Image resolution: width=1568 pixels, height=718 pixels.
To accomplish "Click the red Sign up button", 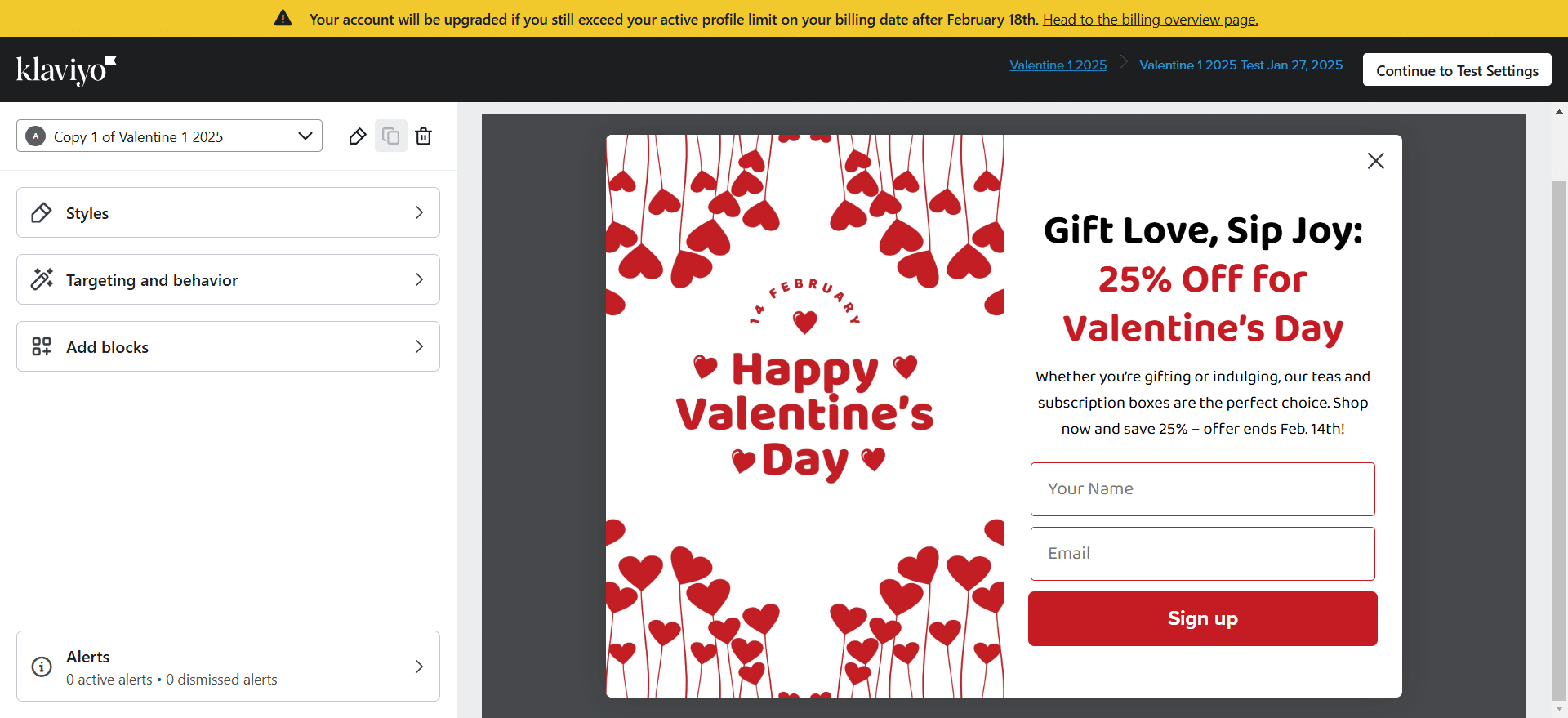I will (x=1202, y=619).
